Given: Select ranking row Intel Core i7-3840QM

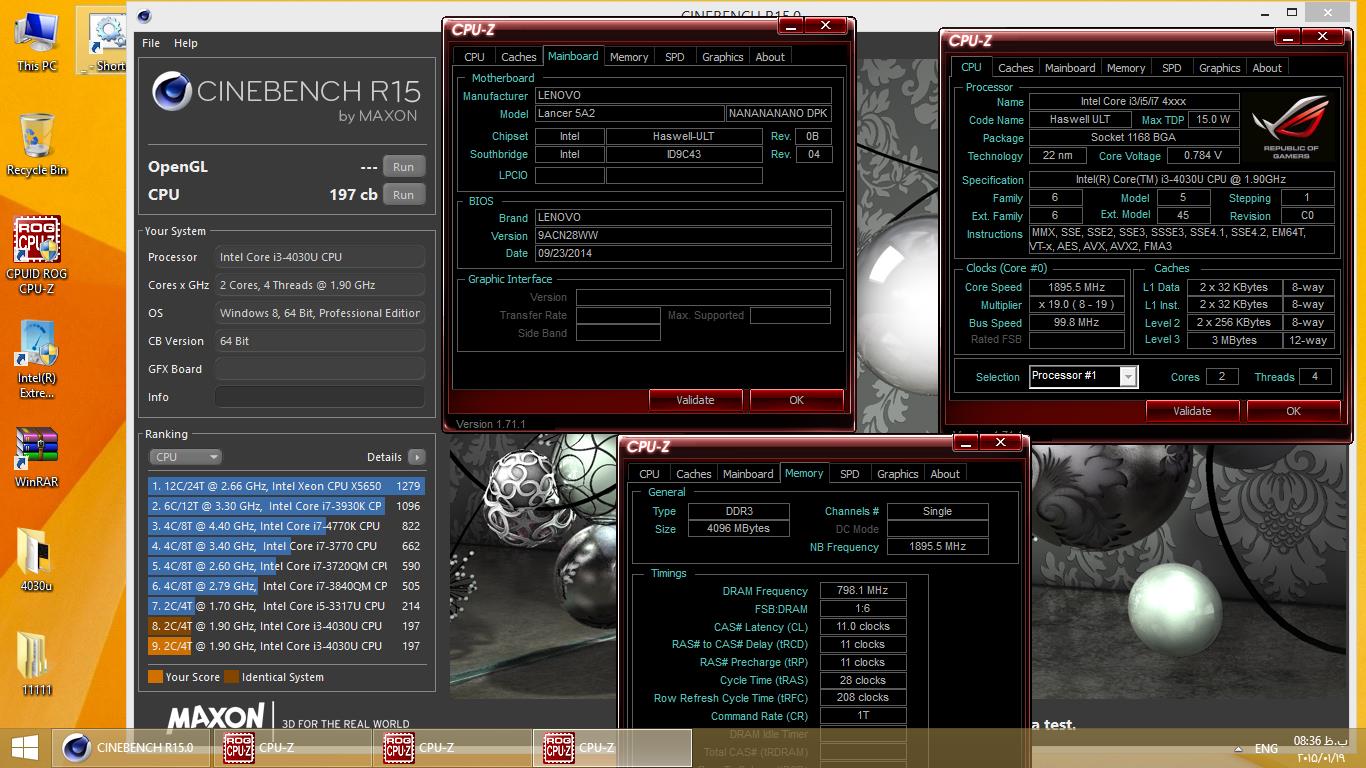Looking at the screenshot, I should tap(286, 586).
